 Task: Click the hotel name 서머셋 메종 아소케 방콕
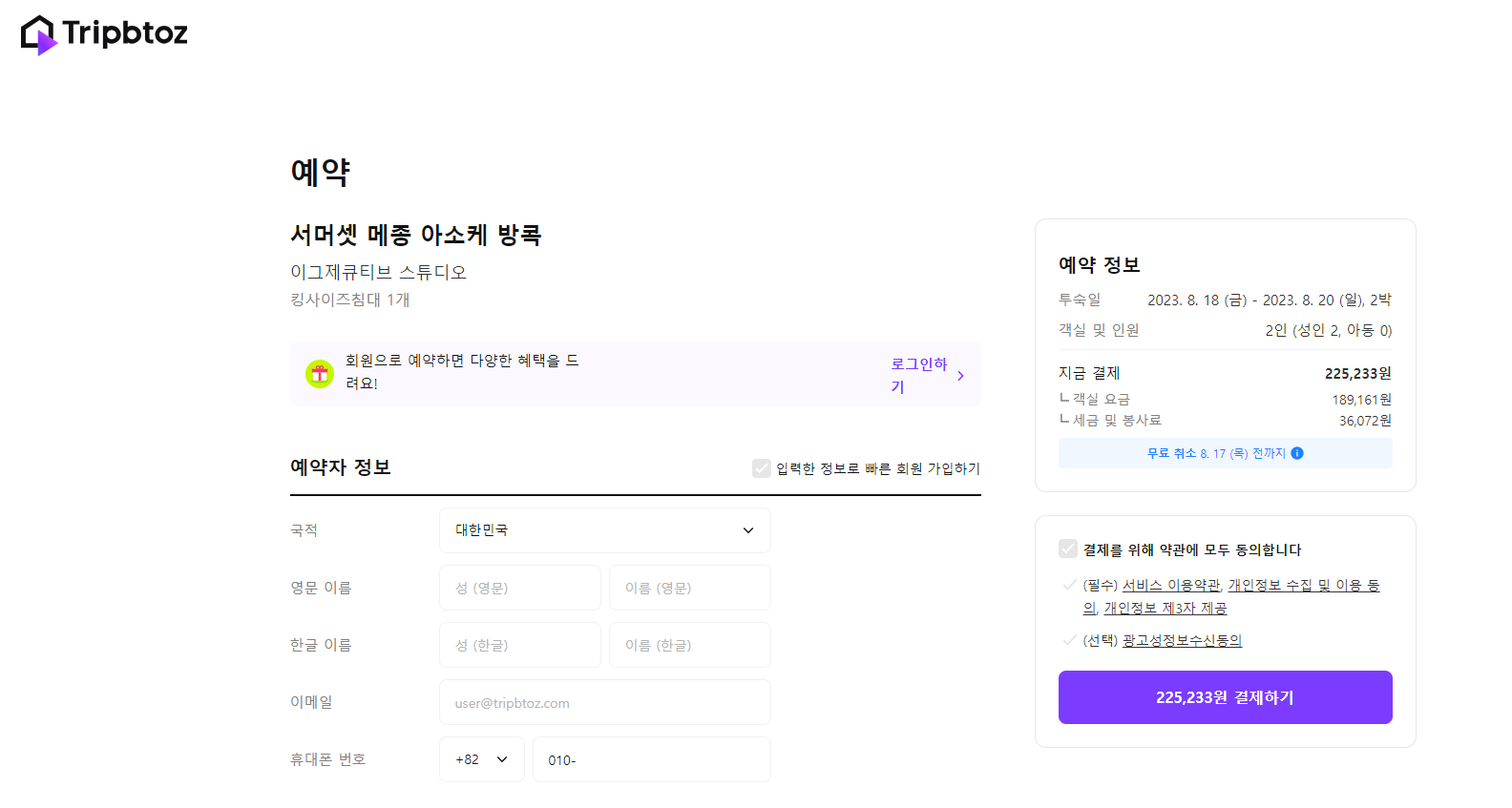coord(416,235)
